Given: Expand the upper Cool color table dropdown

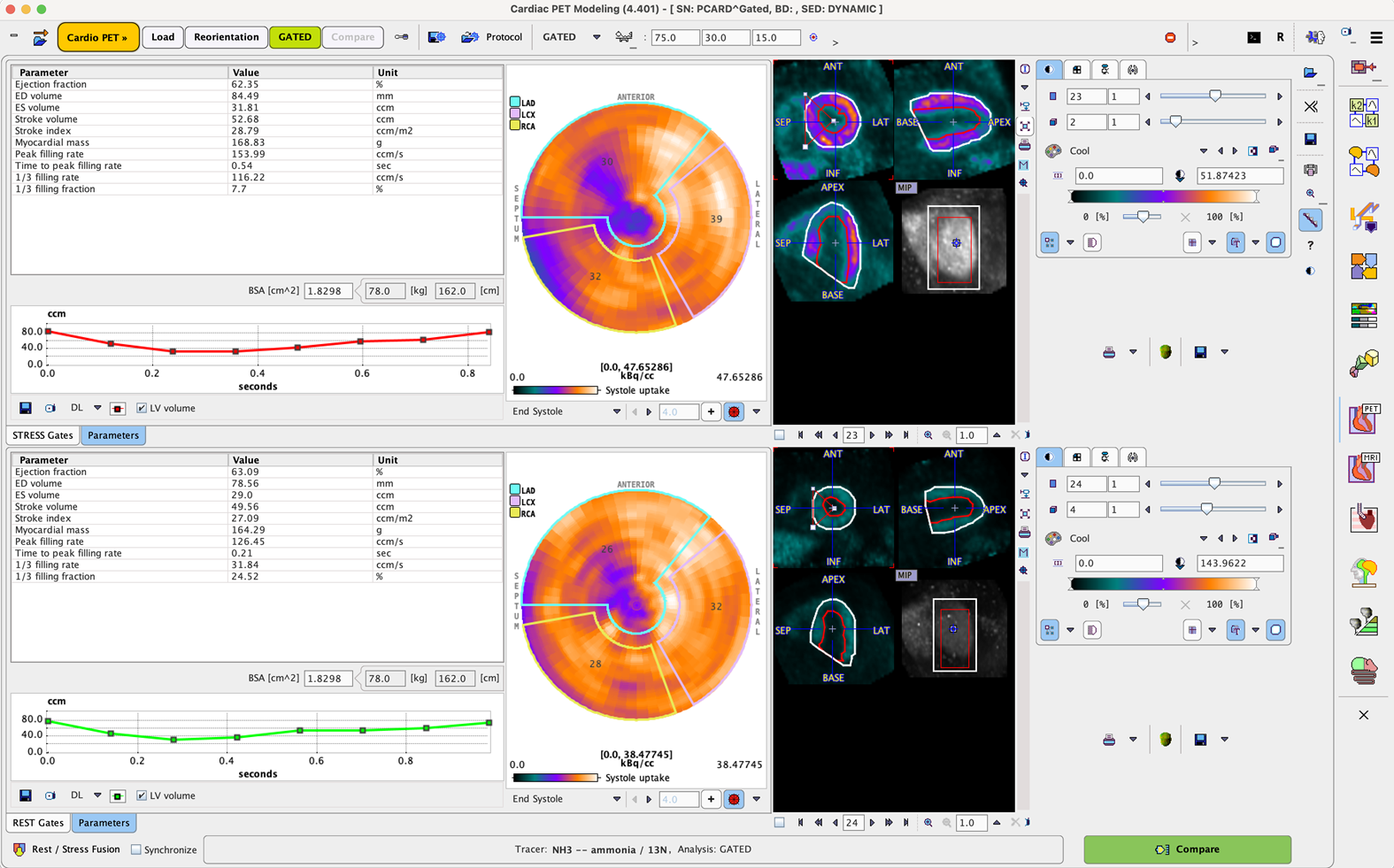Looking at the screenshot, I should (1203, 151).
